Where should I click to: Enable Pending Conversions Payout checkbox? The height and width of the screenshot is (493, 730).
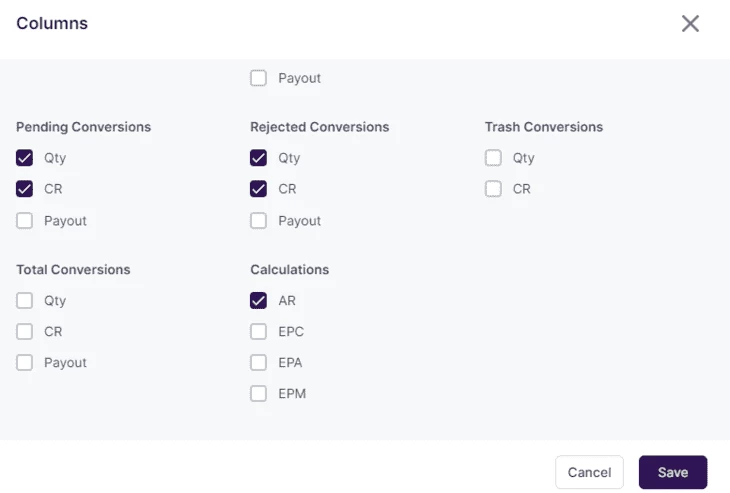[x=24, y=221]
